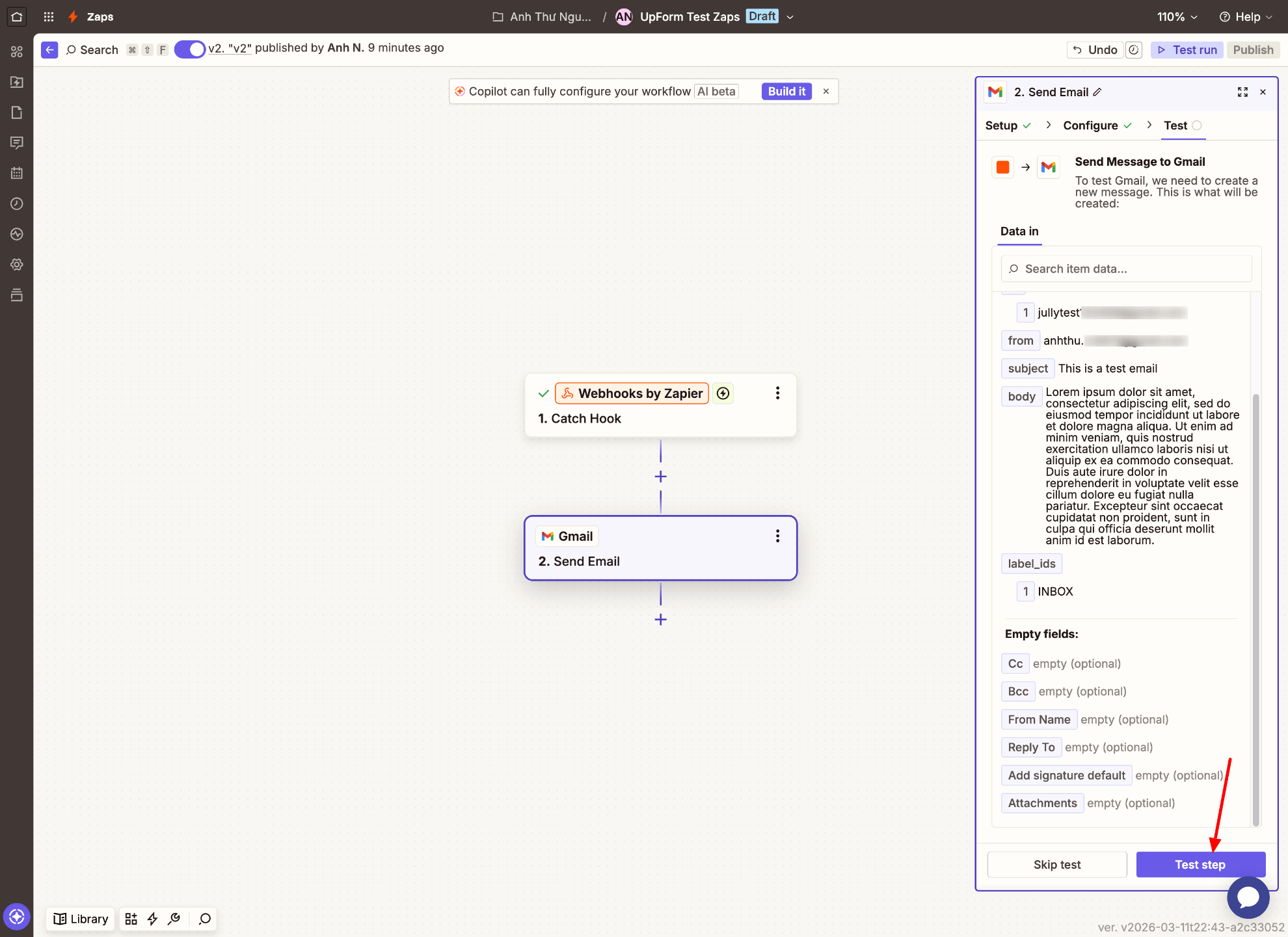The width and height of the screenshot is (1288, 937).
Task: Click the Attachments empty field label
Action: pyautogui.click(x=1042, y=804)
